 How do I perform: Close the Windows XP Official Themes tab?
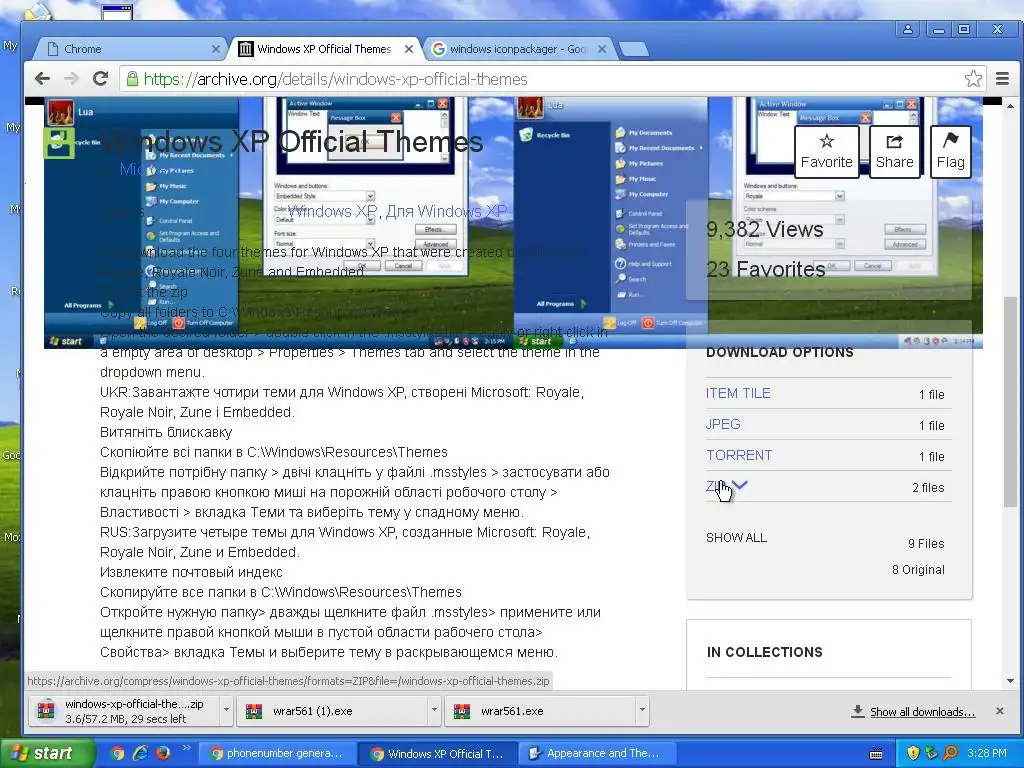[409, 49]
